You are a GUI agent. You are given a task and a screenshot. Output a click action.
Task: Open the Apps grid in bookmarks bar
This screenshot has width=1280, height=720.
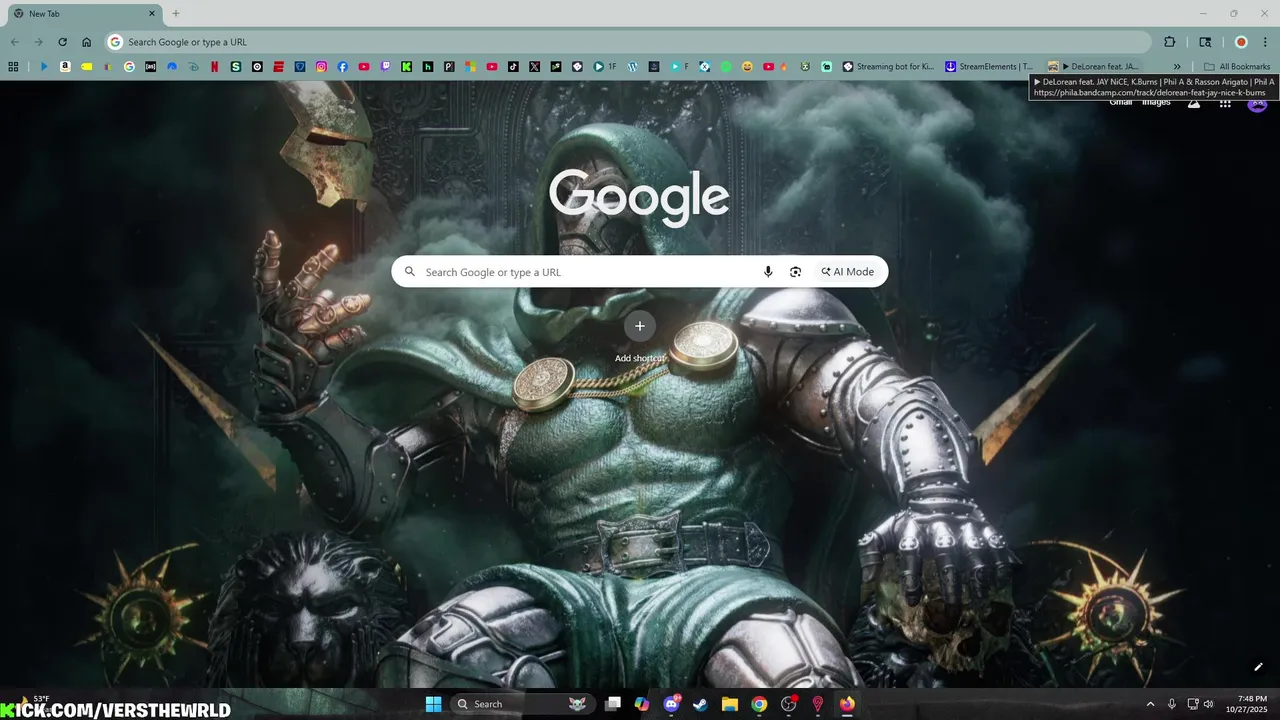tap(13, 67)
